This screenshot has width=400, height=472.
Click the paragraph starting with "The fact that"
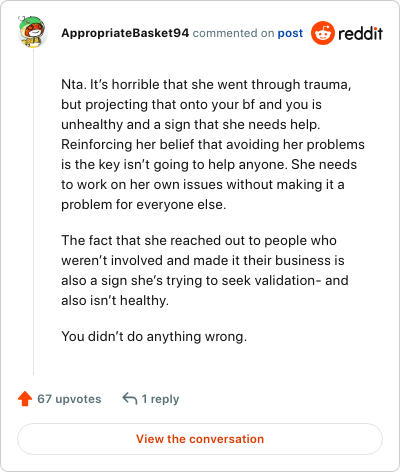point(205,270)
